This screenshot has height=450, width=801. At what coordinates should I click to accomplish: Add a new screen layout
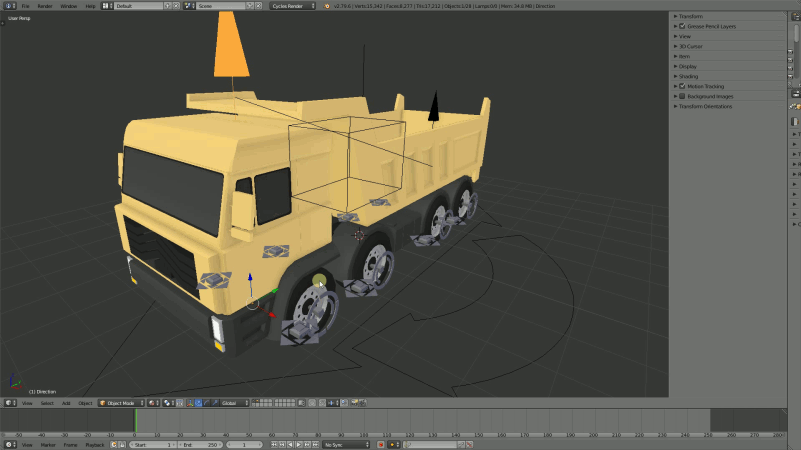(x=168, y=6)
